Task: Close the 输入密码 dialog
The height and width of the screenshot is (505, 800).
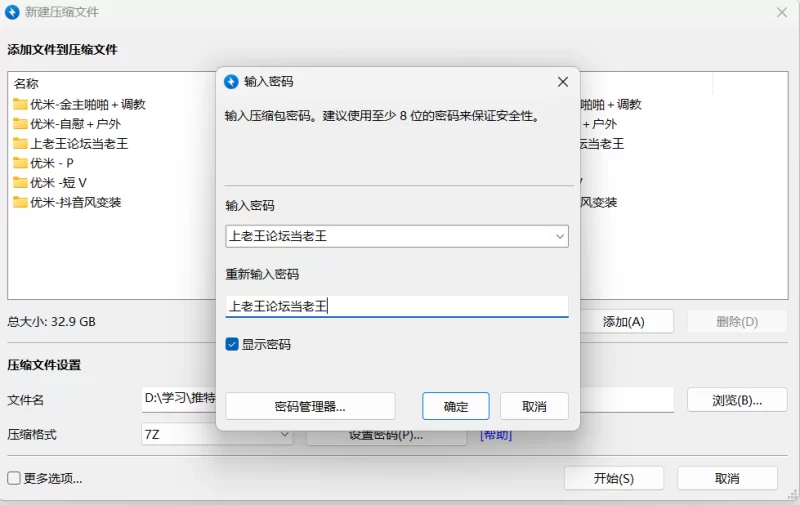Action: point(563,82)
